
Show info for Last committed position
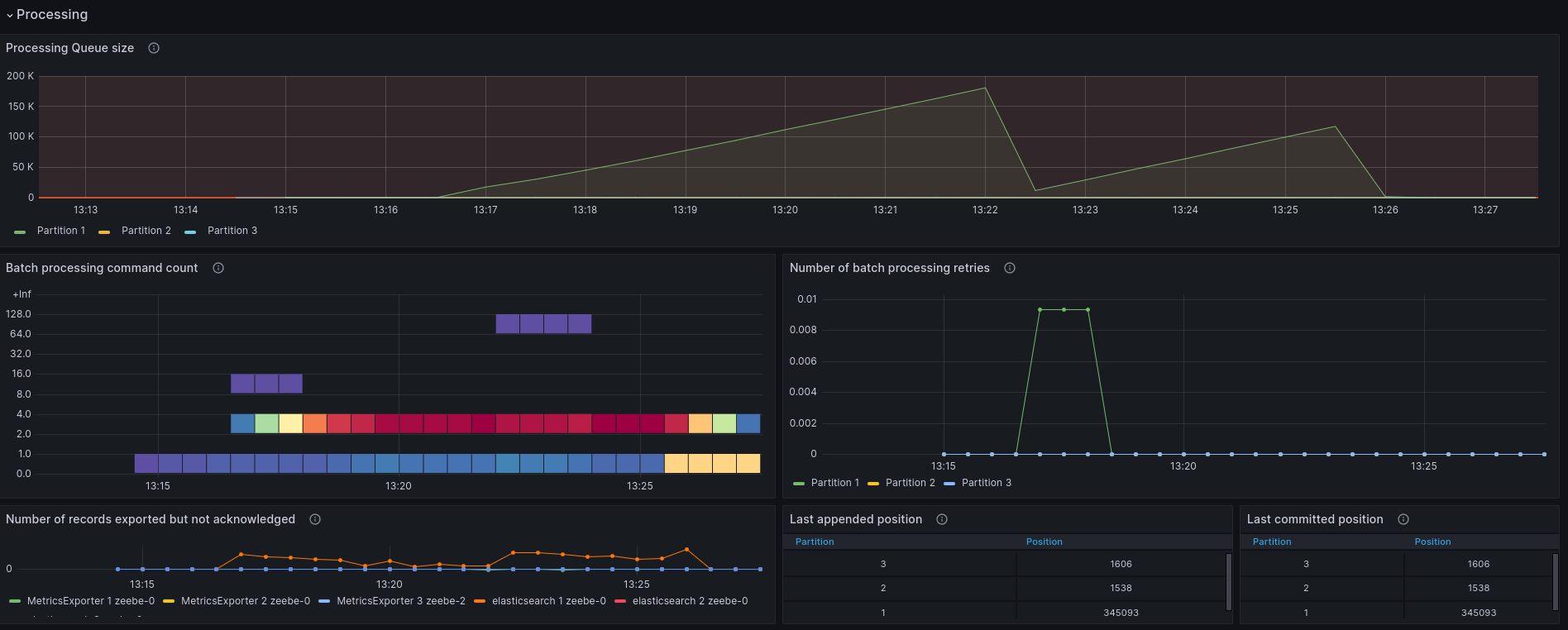(1403, 519)
